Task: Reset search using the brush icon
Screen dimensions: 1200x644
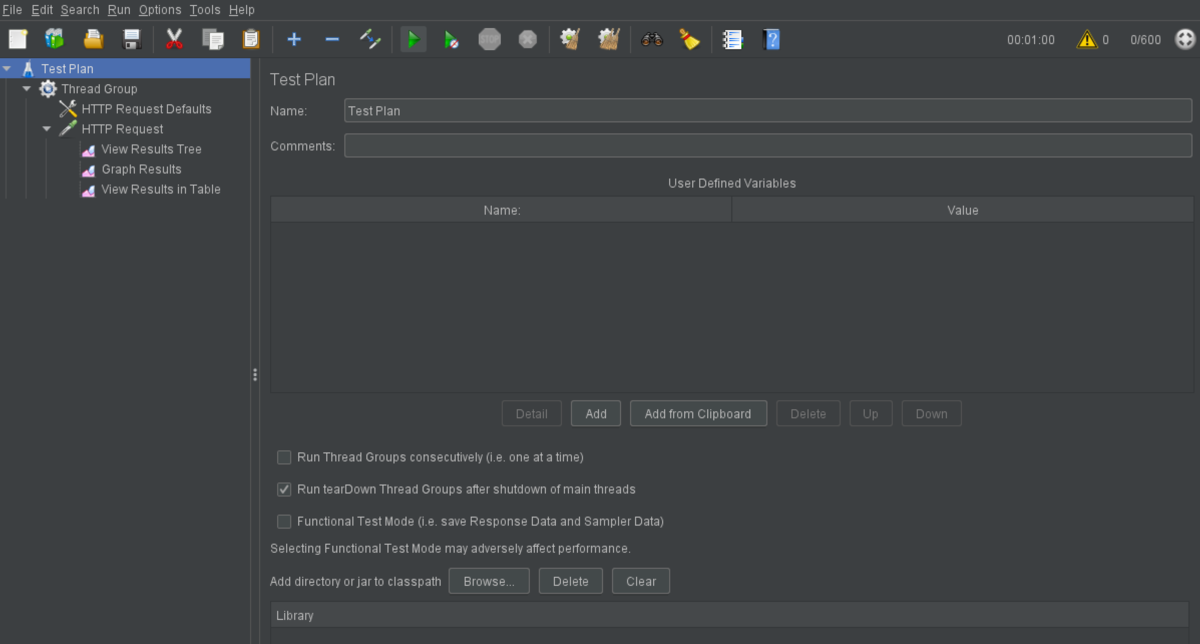Action: [x=689, y=39]
